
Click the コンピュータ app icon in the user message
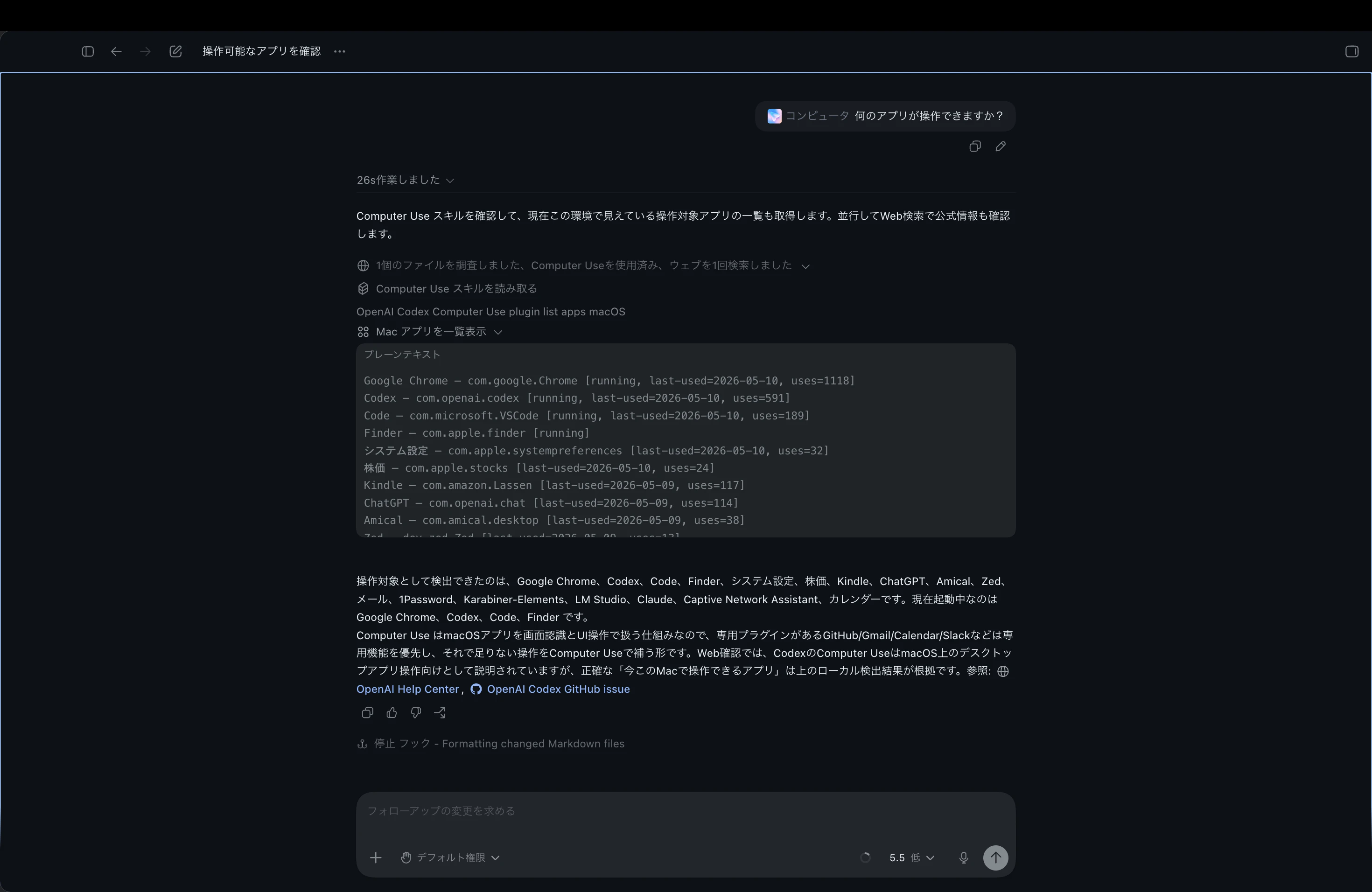point(774,116)
